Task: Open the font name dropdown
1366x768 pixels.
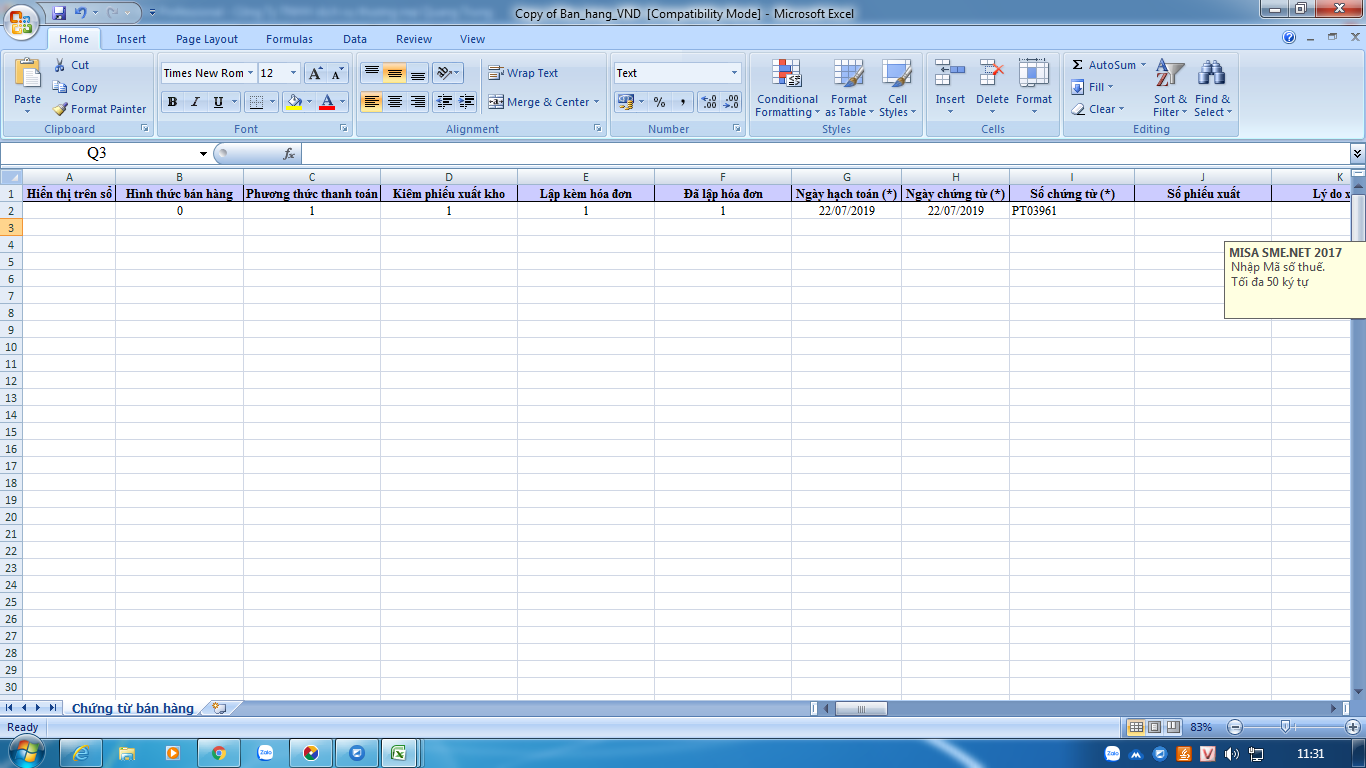Action: [x=250, y=73]
